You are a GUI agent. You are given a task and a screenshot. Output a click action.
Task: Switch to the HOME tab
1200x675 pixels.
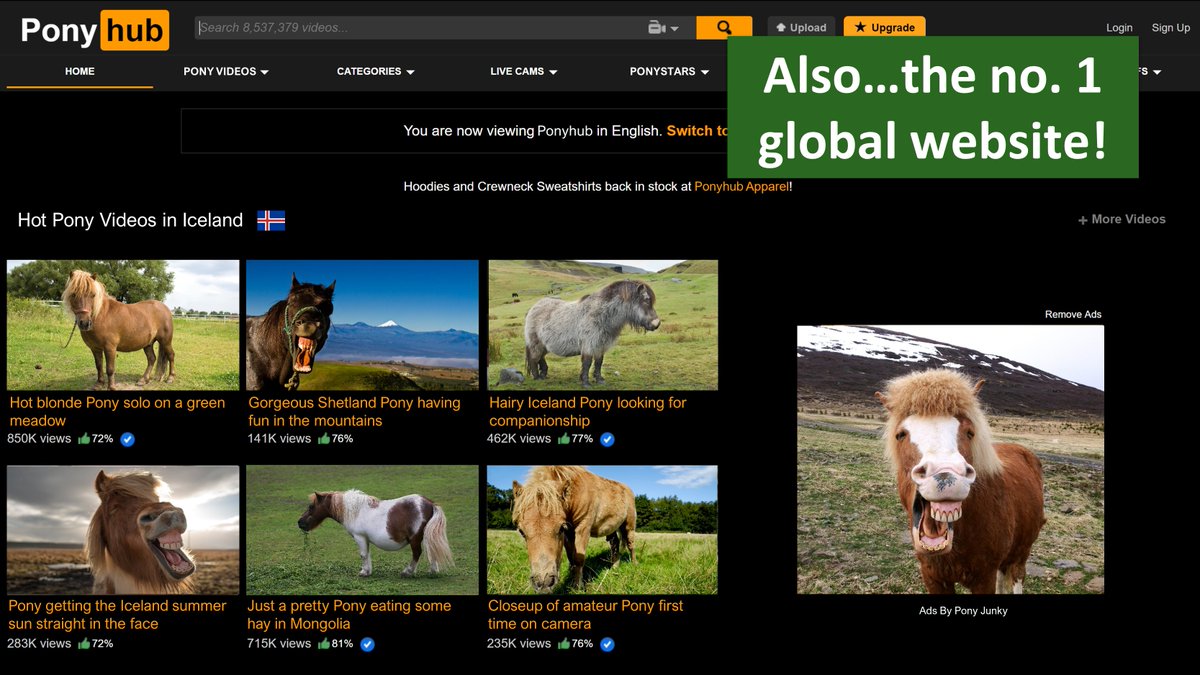click(79, 71)
